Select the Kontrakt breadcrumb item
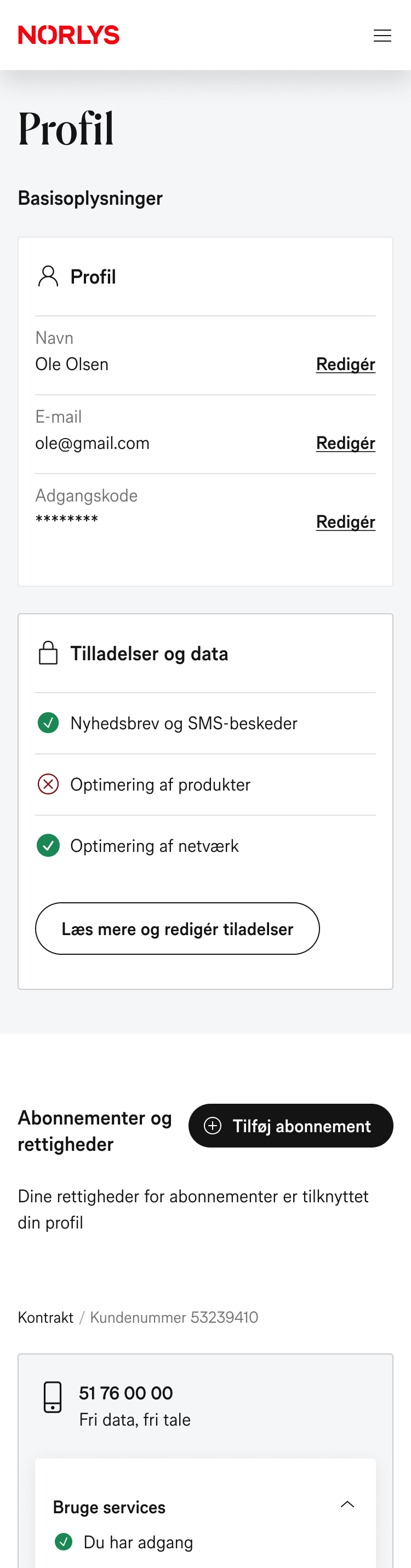 tap(45, 1318)
